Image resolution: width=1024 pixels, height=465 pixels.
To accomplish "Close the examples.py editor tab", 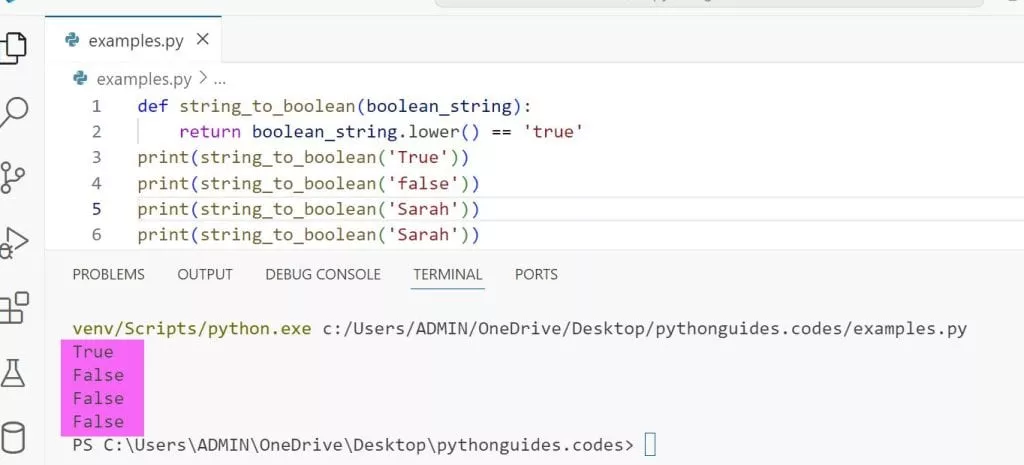I will click(x=203, y=40).
